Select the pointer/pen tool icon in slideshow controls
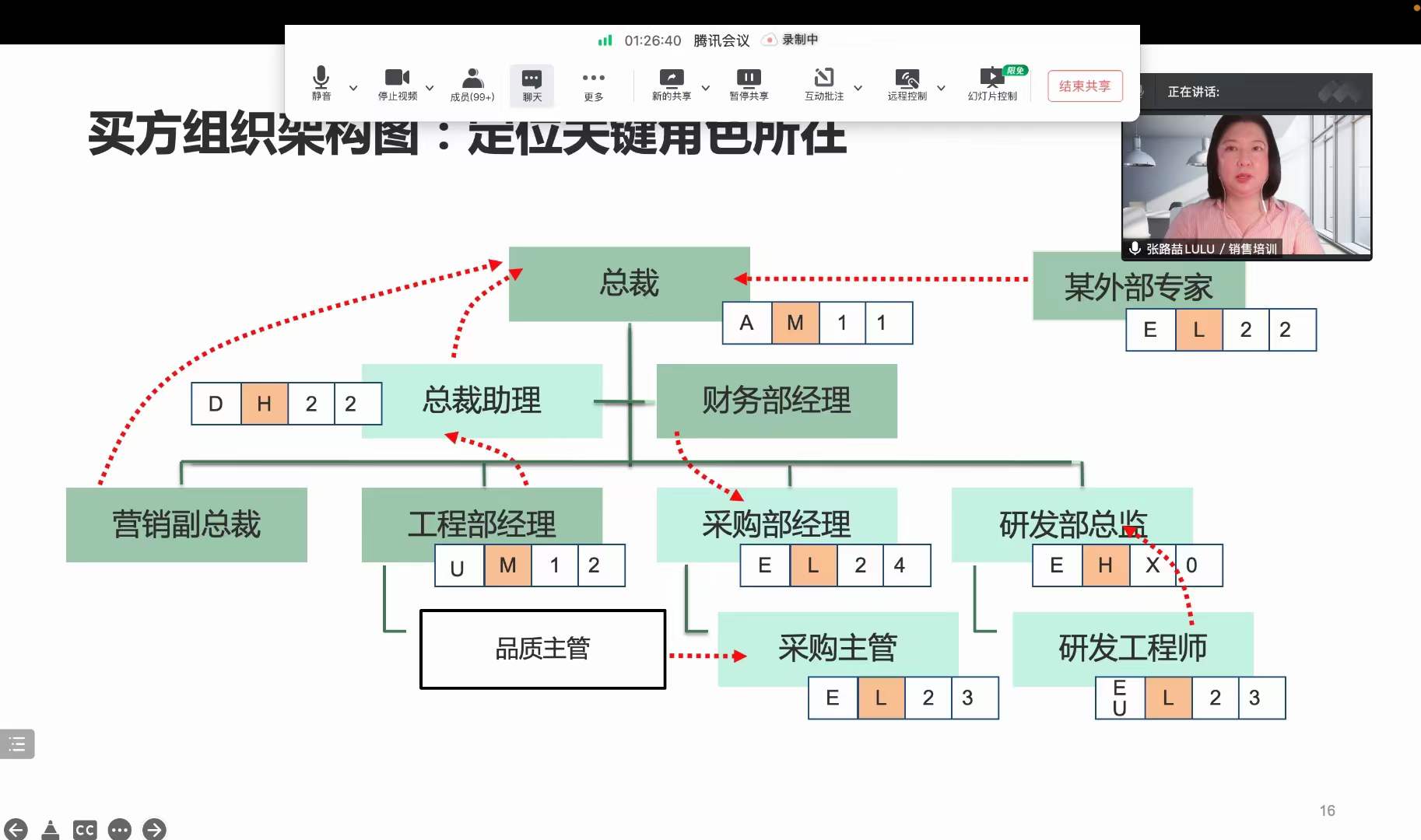Viewport: 1421px width, 840px height. pyautogui.click(x=50, y=830)
